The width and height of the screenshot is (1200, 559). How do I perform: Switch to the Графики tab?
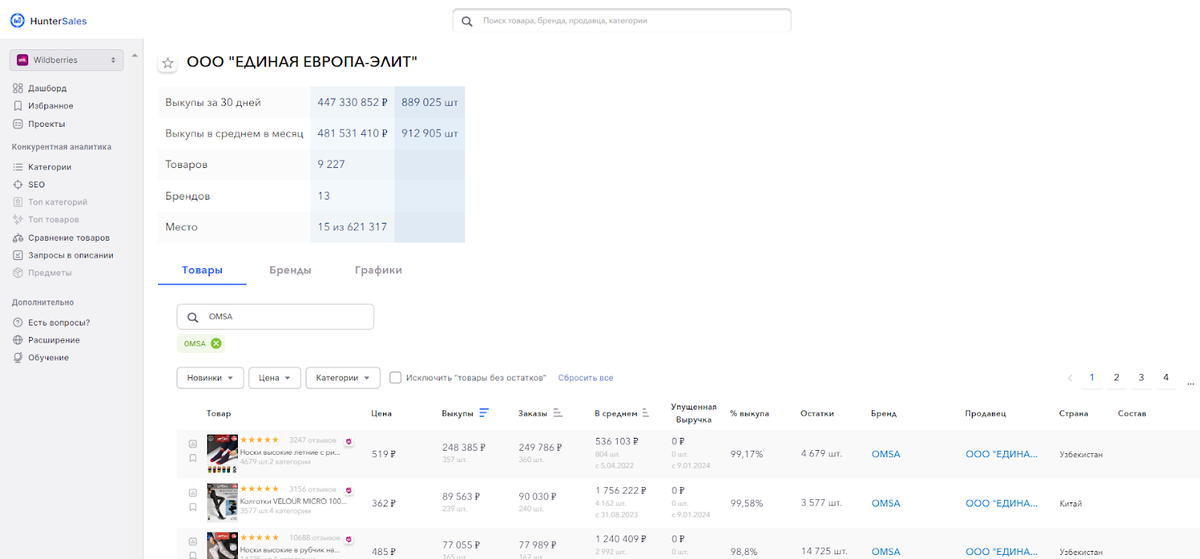[378, 270]
